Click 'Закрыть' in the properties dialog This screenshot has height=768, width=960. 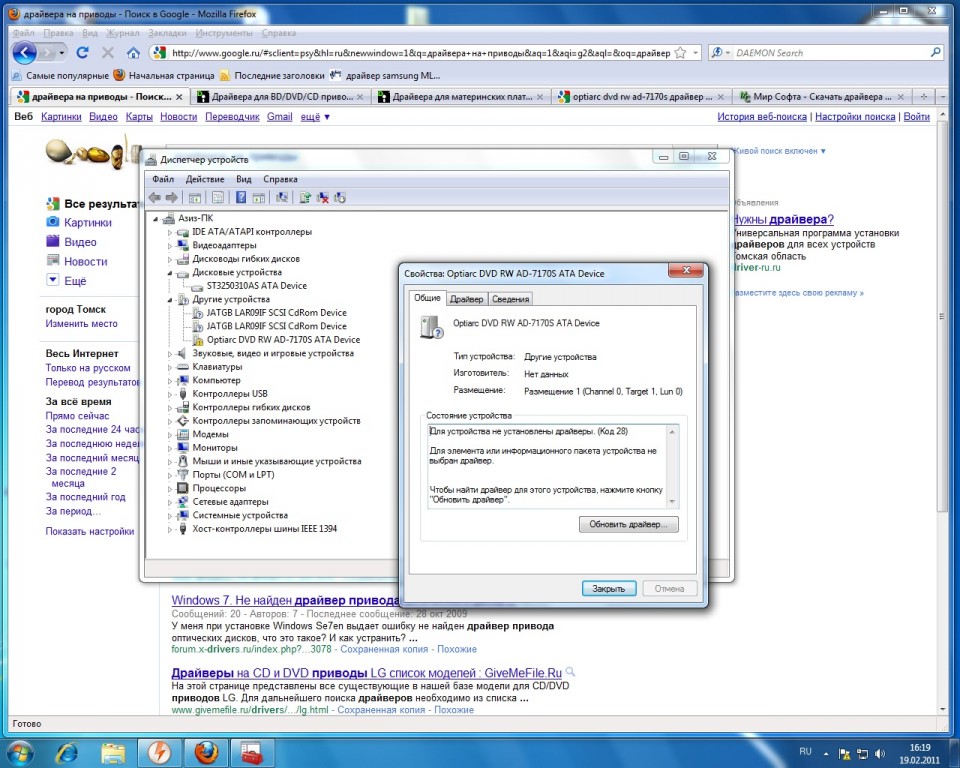click(609, 589)
